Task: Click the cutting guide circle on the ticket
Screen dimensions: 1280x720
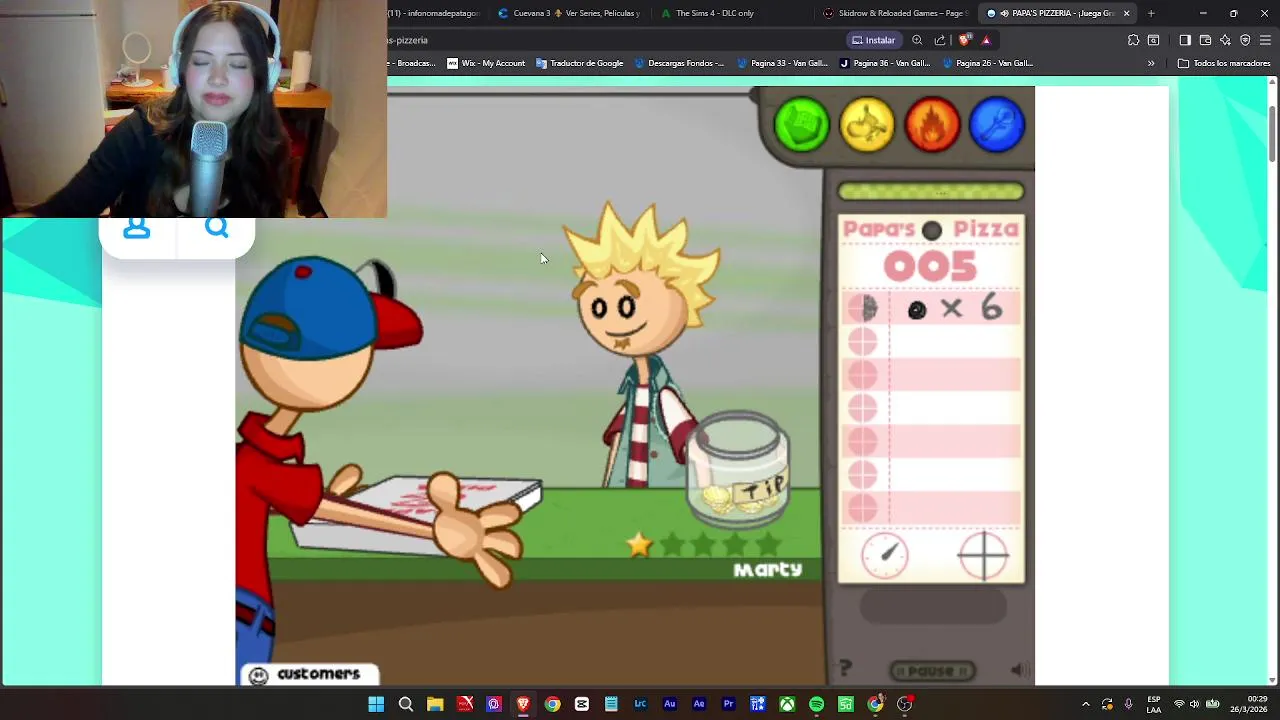Action: tap(983, 555)
